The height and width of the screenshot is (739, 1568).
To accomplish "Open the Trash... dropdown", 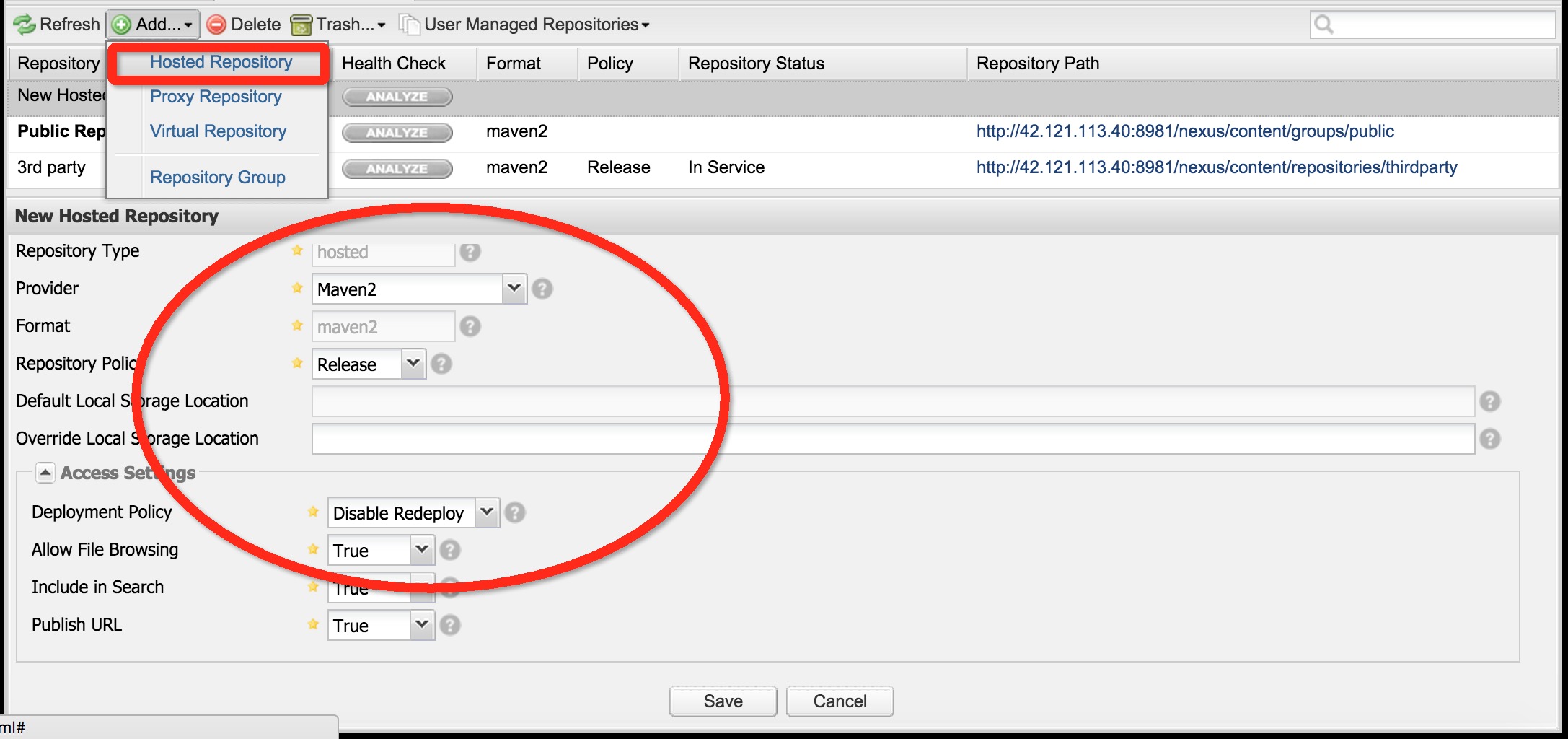I will [x=338, y=25].
